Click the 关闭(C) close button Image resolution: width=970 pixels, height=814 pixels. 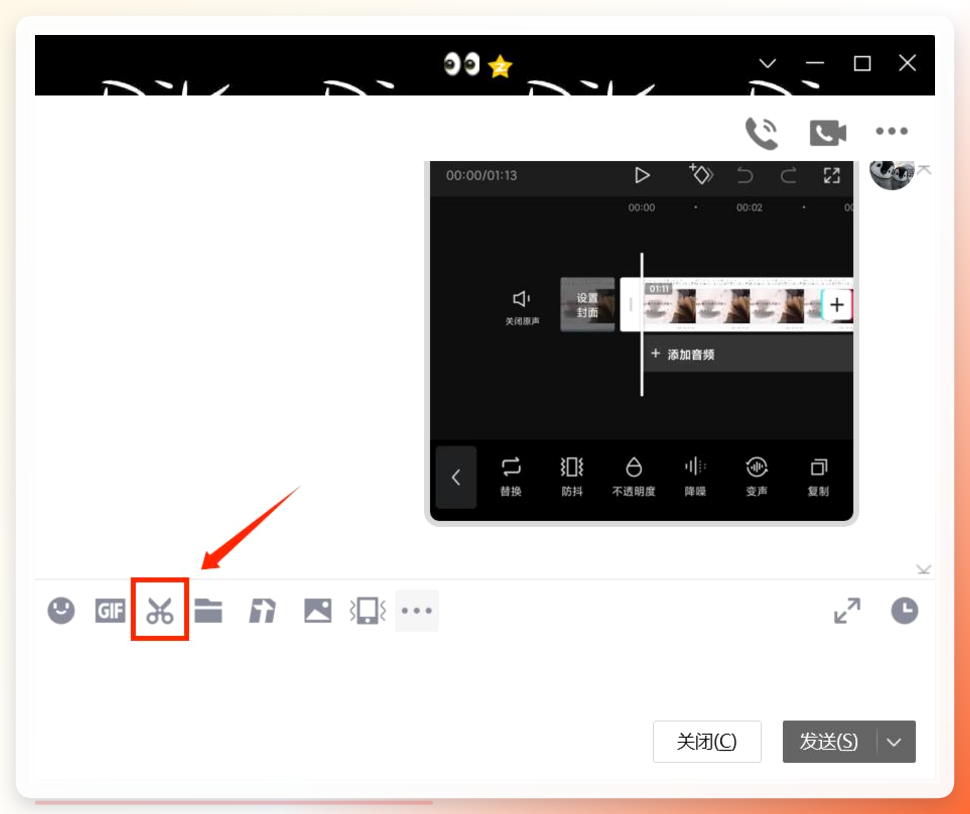click(x=707, y=742)
